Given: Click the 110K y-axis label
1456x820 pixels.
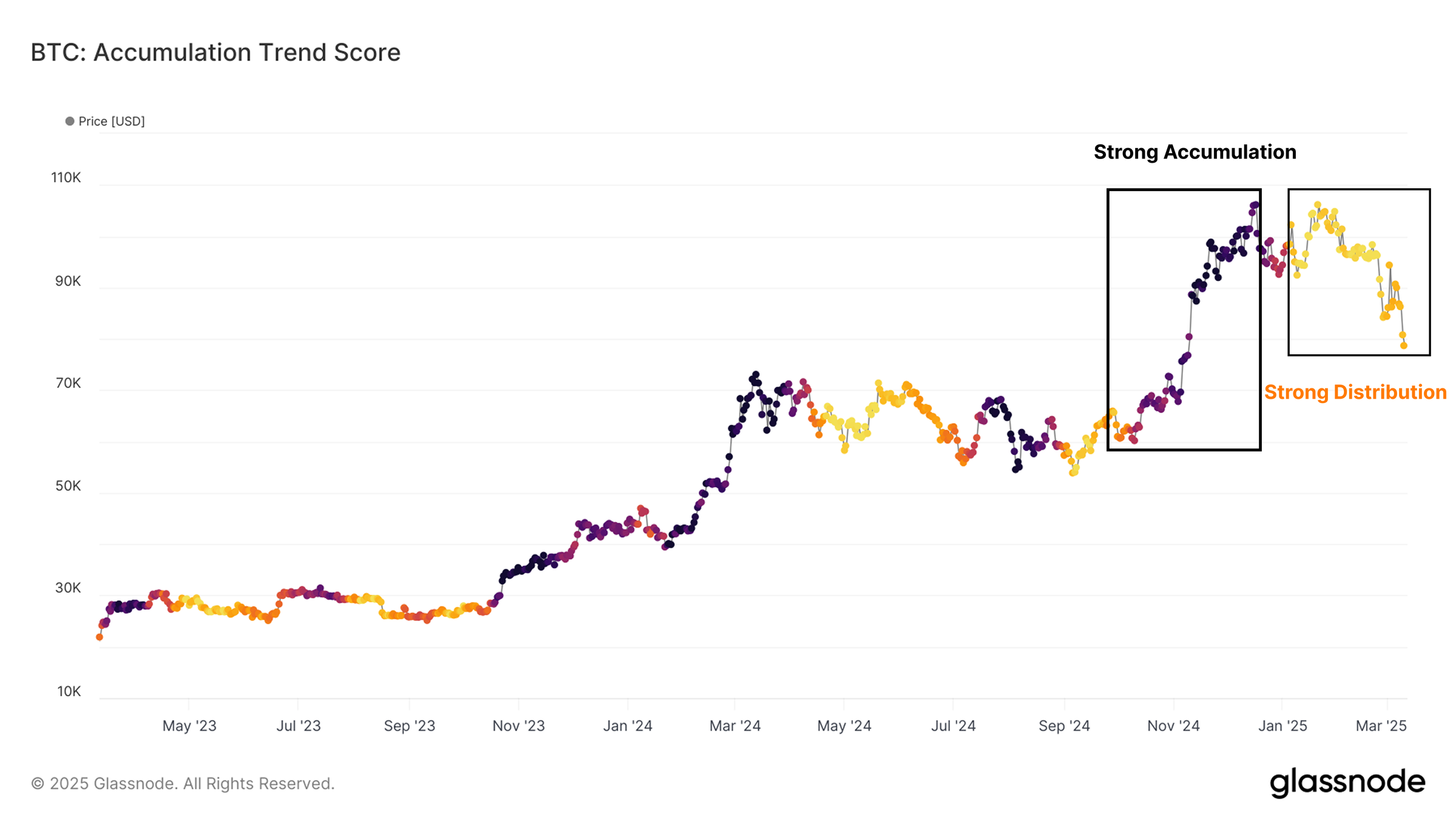Looking at the screenshot, I should coord(66,178).
